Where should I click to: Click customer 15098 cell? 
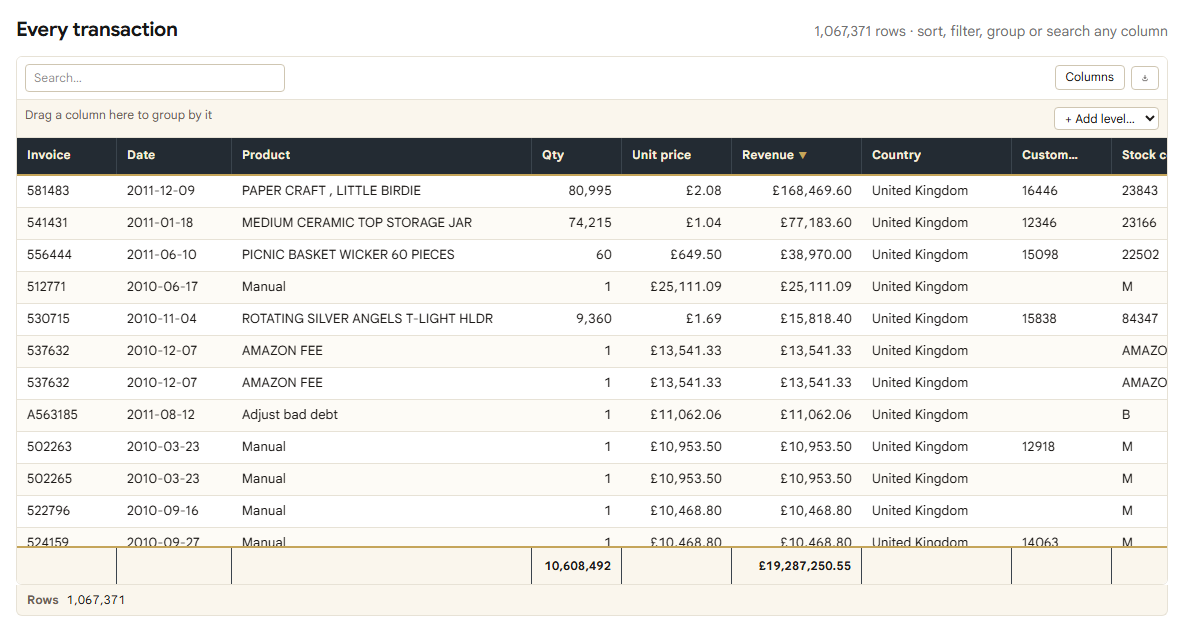tap(1061, 255)
